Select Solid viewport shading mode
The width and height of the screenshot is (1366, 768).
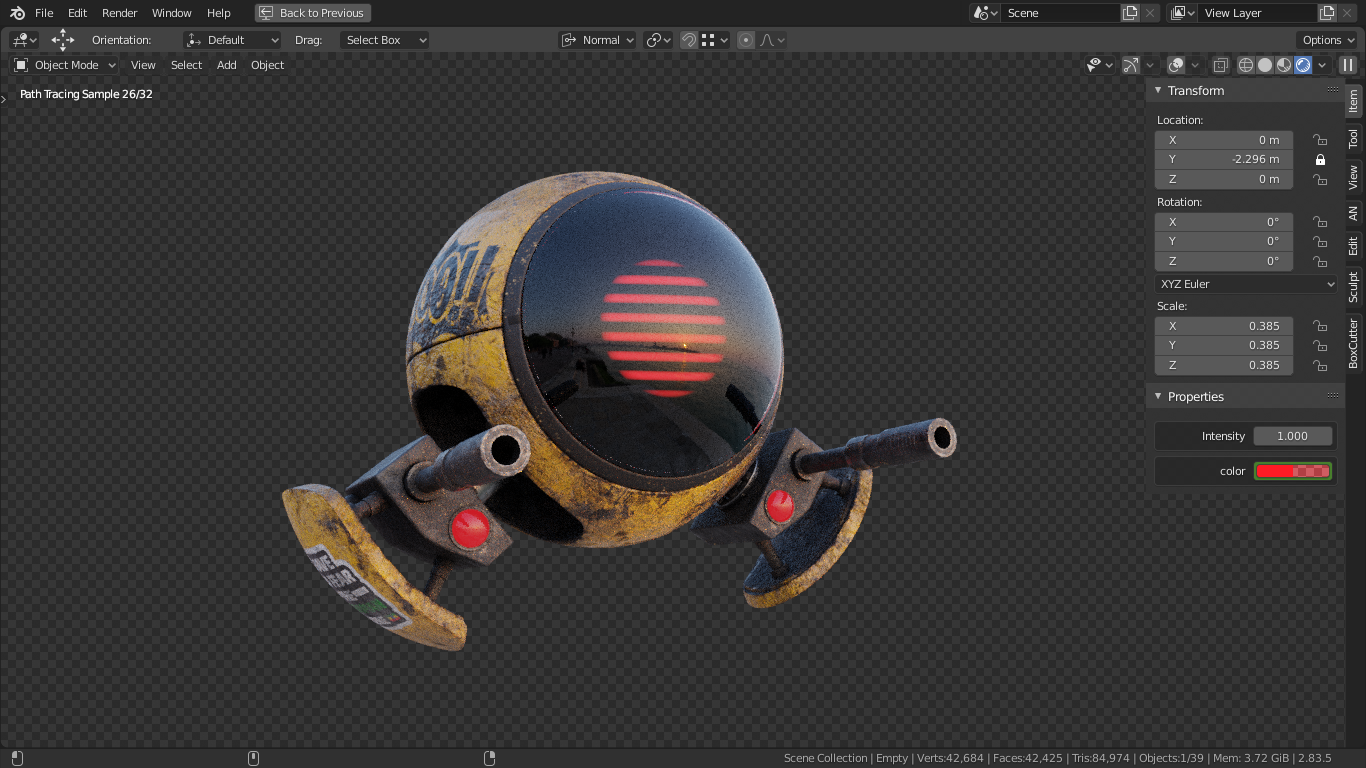(1263, 65)
